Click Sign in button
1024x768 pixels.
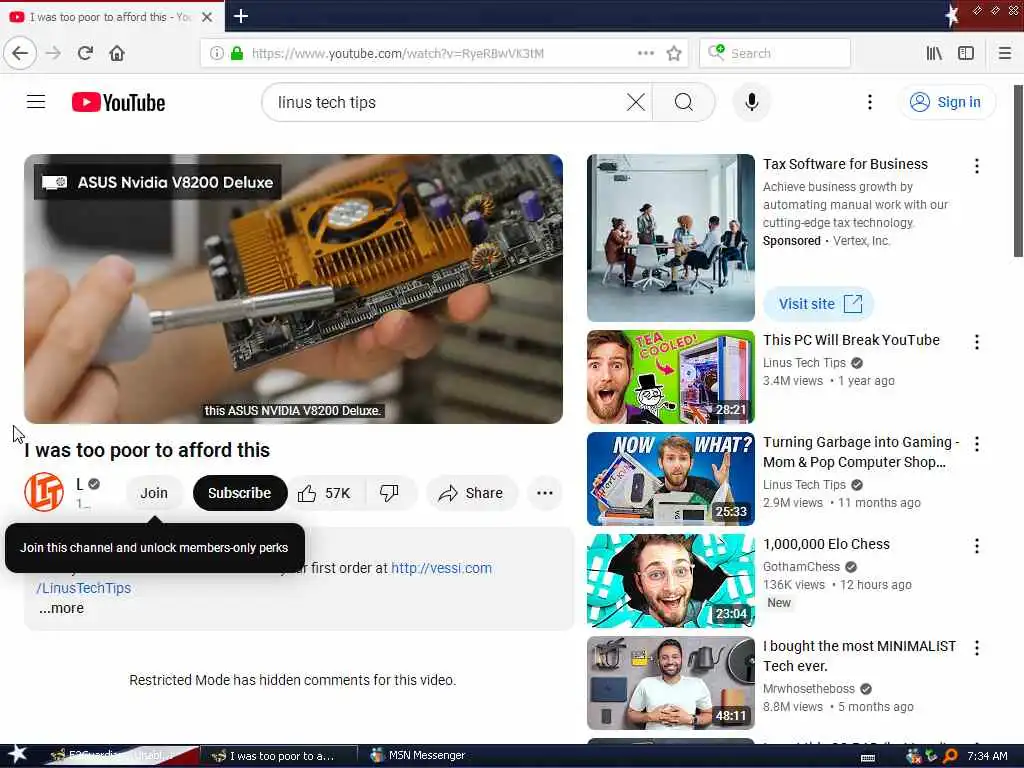coord(947,102)
